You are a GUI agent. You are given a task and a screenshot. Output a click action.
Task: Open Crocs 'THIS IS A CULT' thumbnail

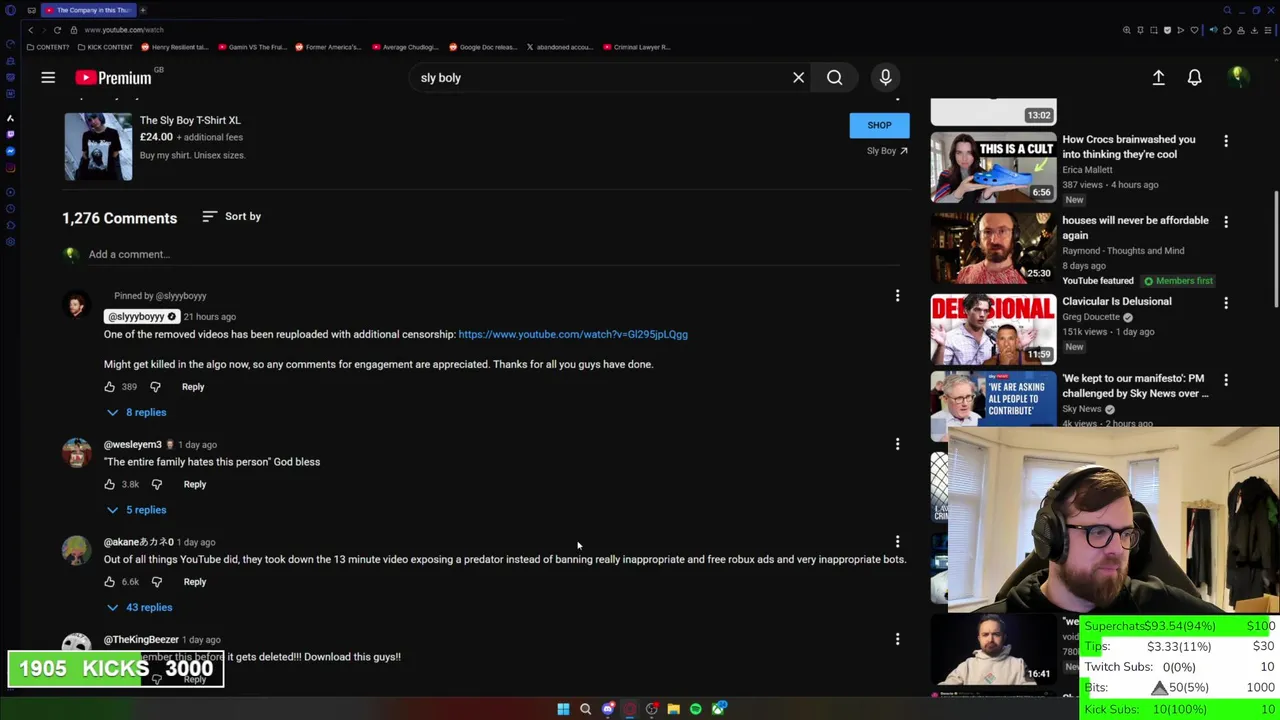[x=993, y=167]
